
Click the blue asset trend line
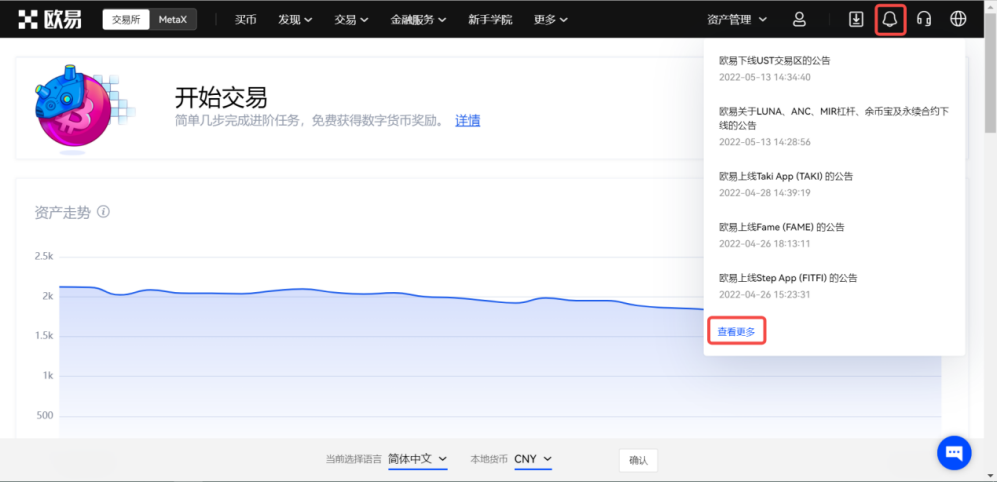tap(382, 294)
